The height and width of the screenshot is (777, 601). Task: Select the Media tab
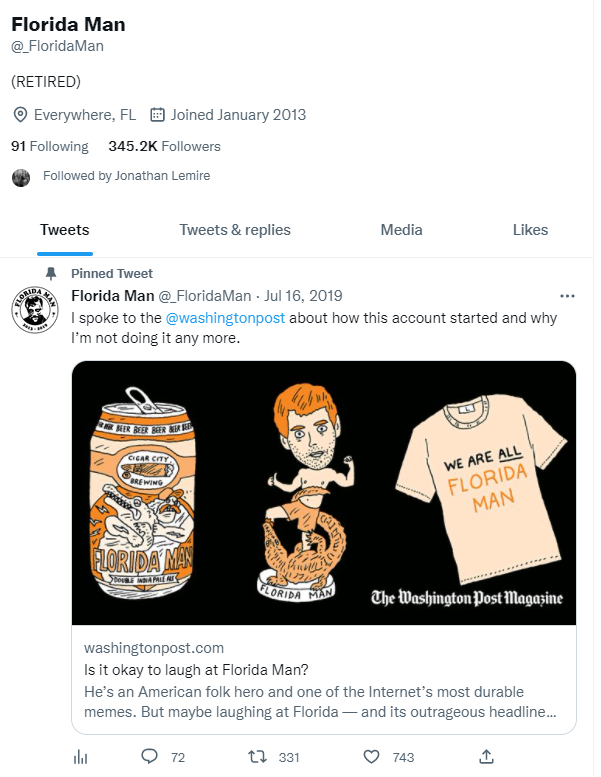click(x=401, y=230)
